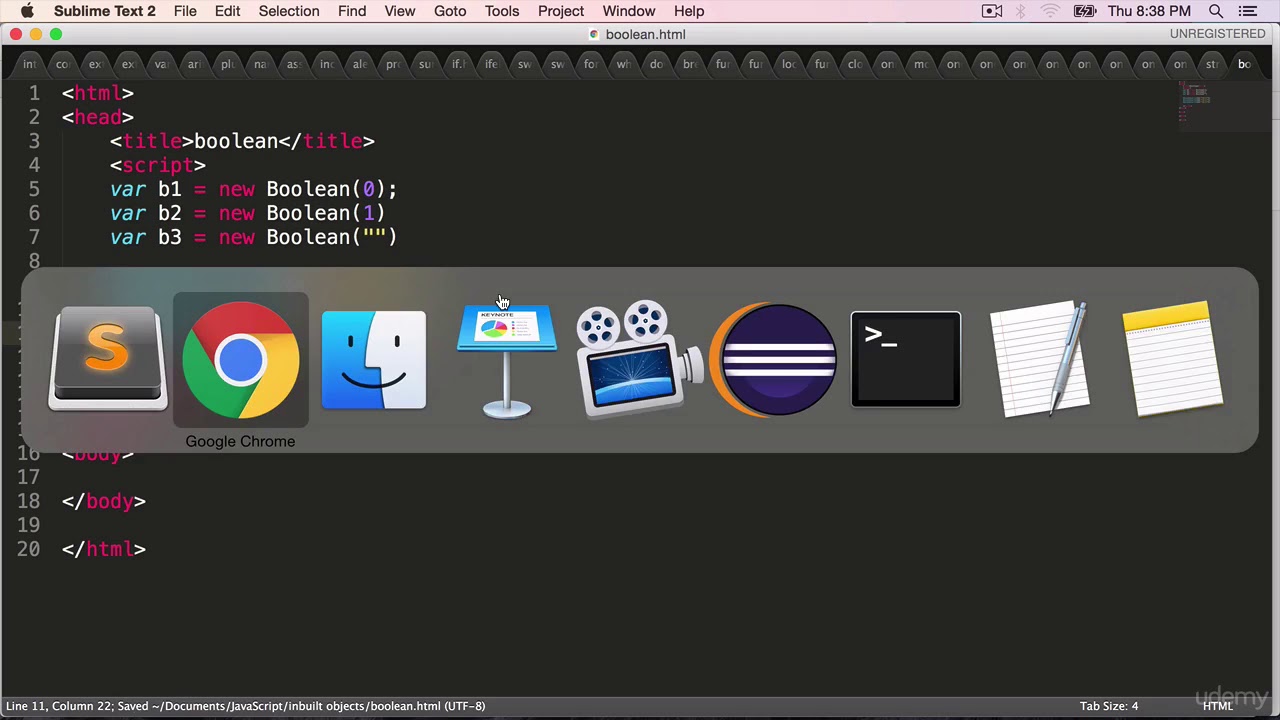
Task: Open the Selection menu
Action: point(289,11)
